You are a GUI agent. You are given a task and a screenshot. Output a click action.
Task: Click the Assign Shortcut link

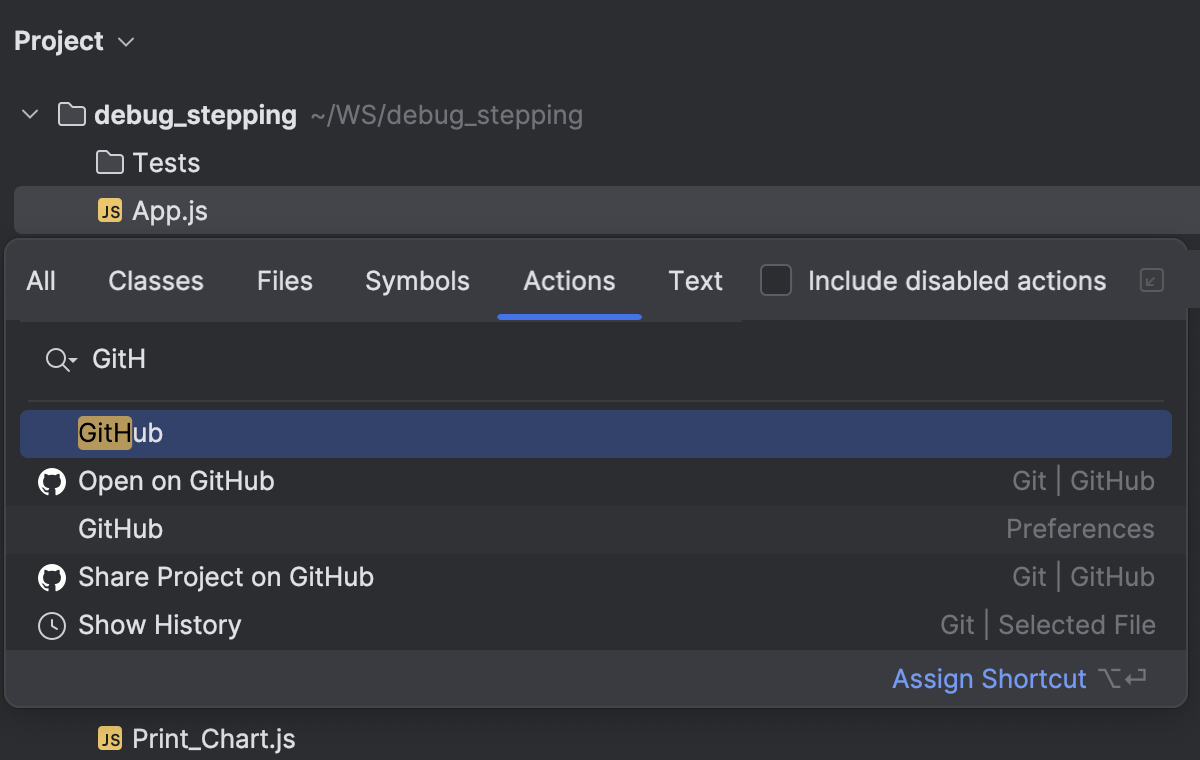[x=989, y=679]
